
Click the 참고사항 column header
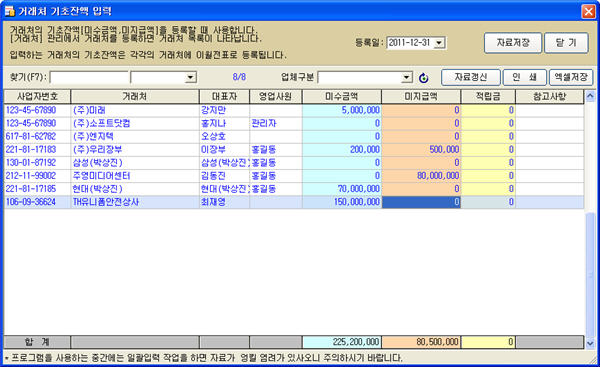point(549,96)
